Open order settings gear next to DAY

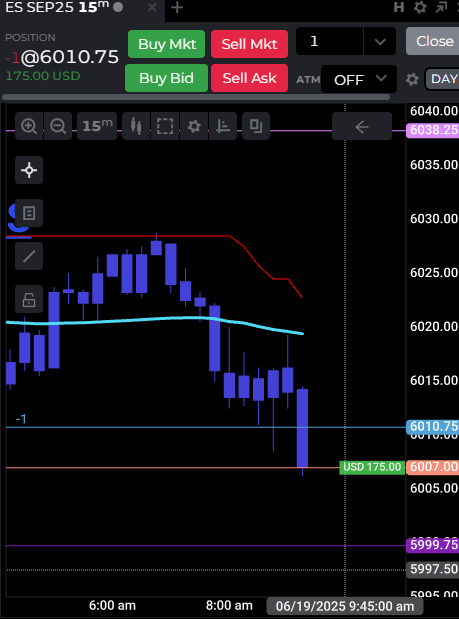[412, 79]
